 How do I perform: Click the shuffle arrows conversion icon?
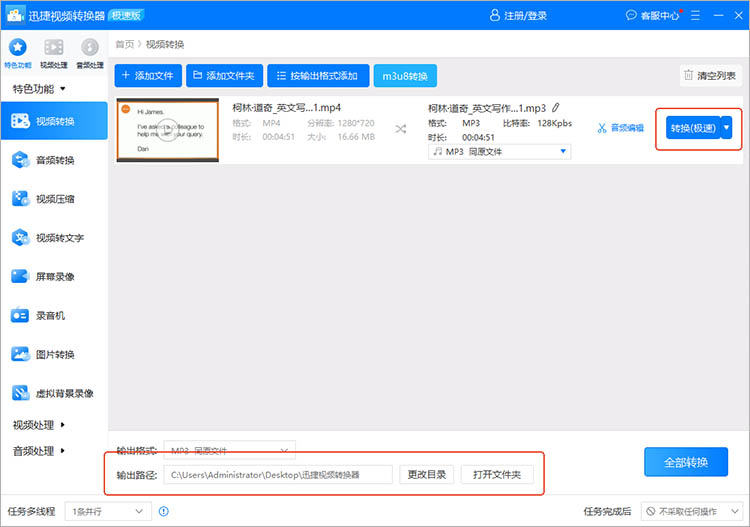401,129
